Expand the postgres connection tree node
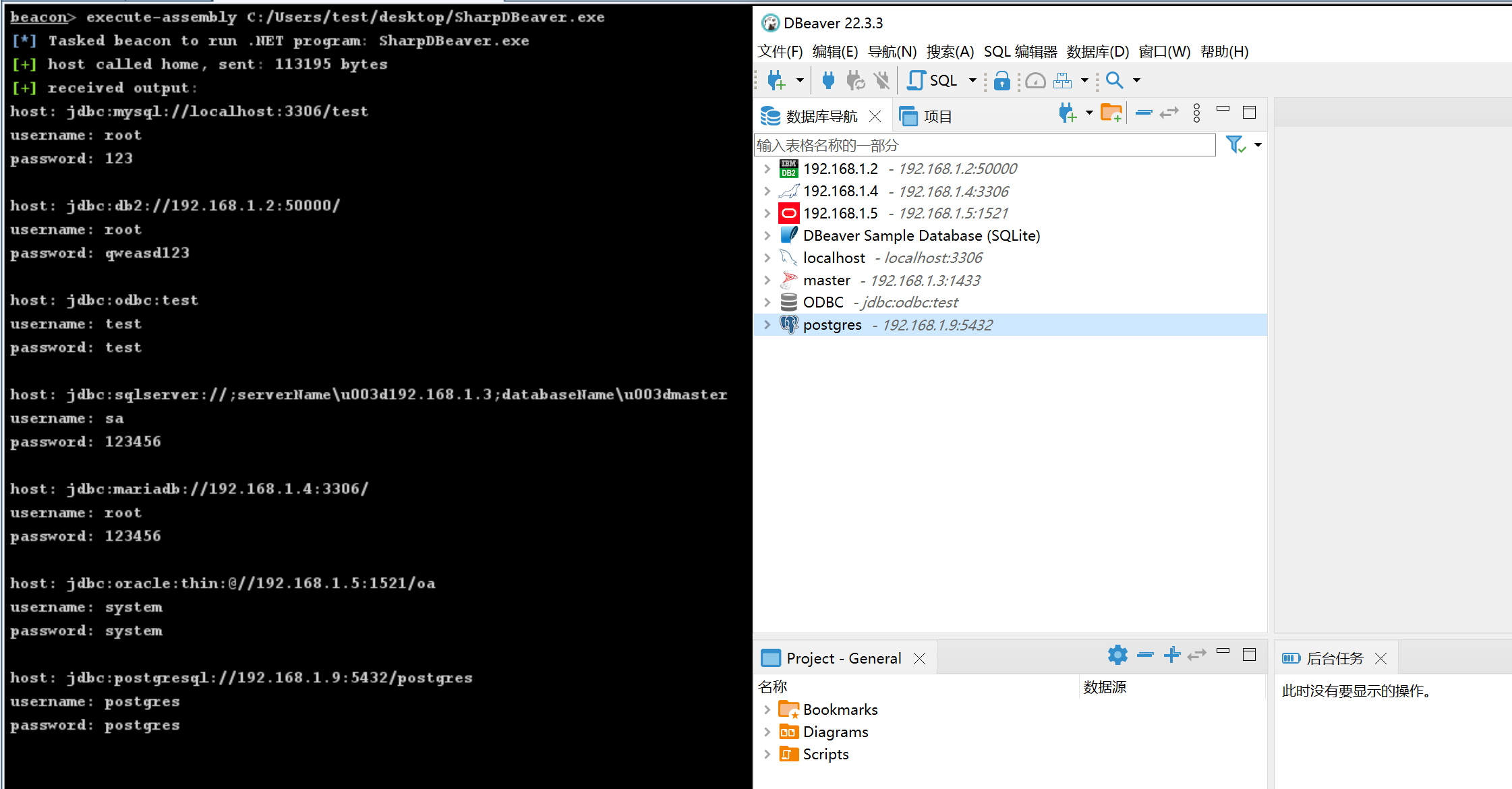 (x=767, y=325)
